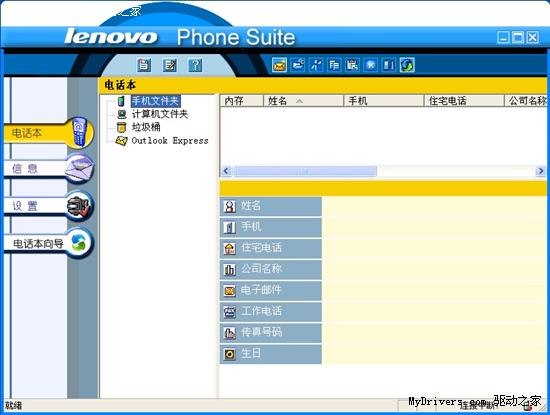
Task: Click the 手机 value field
Action: pos(435,228)
